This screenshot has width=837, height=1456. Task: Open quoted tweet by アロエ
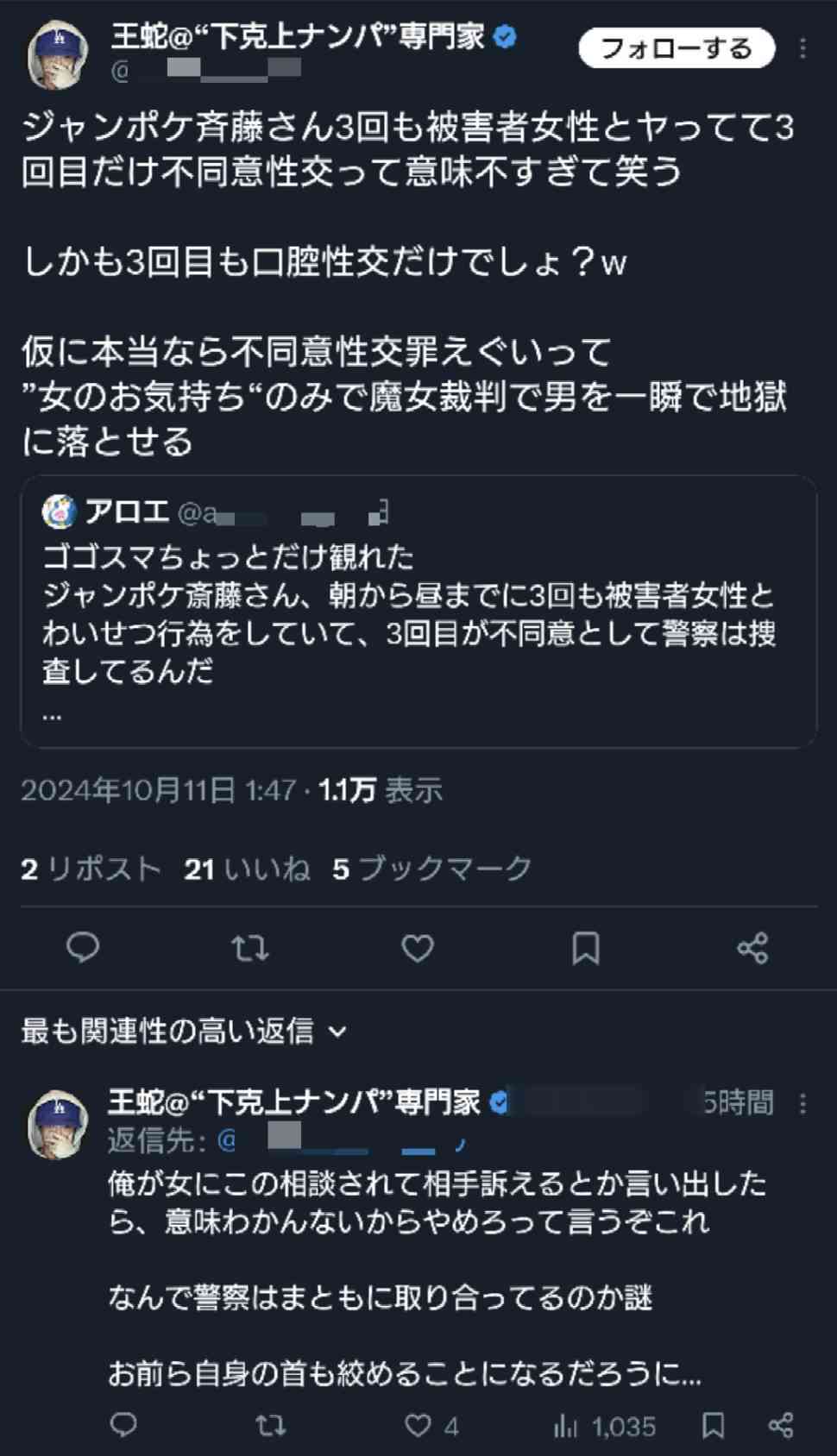[x=418, y=612]
